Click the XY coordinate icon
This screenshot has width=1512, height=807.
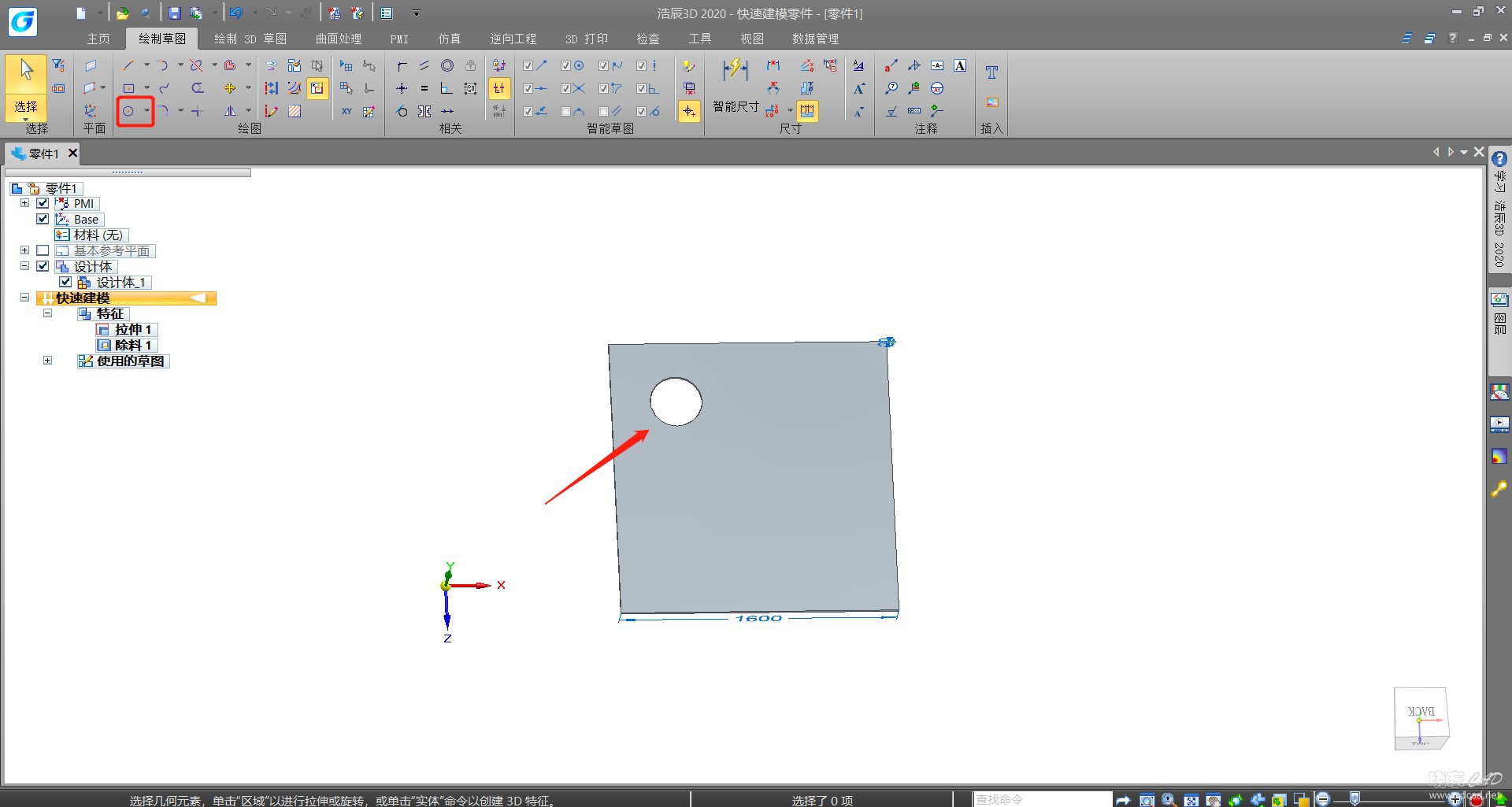coord(346,111)
